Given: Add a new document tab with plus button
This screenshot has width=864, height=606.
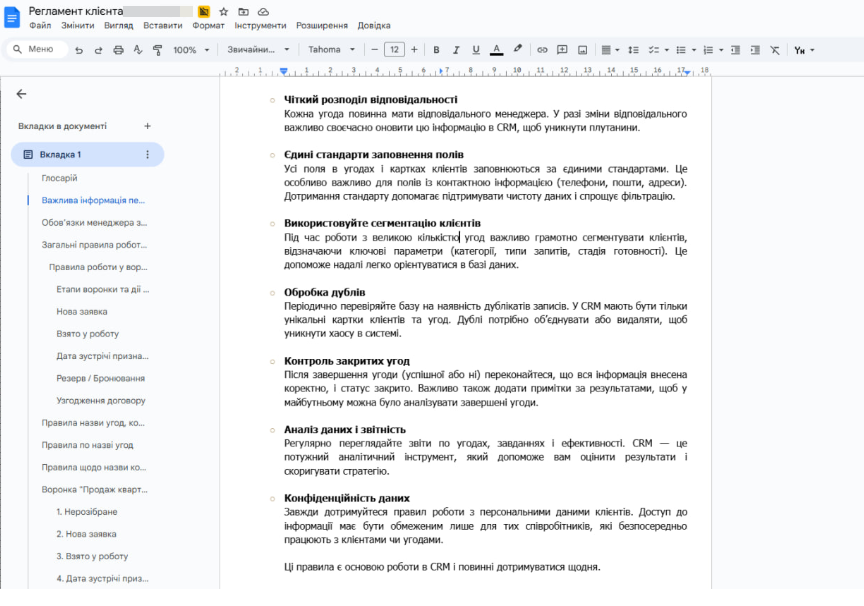Looking at the screenshot, I should coord(148,126).
